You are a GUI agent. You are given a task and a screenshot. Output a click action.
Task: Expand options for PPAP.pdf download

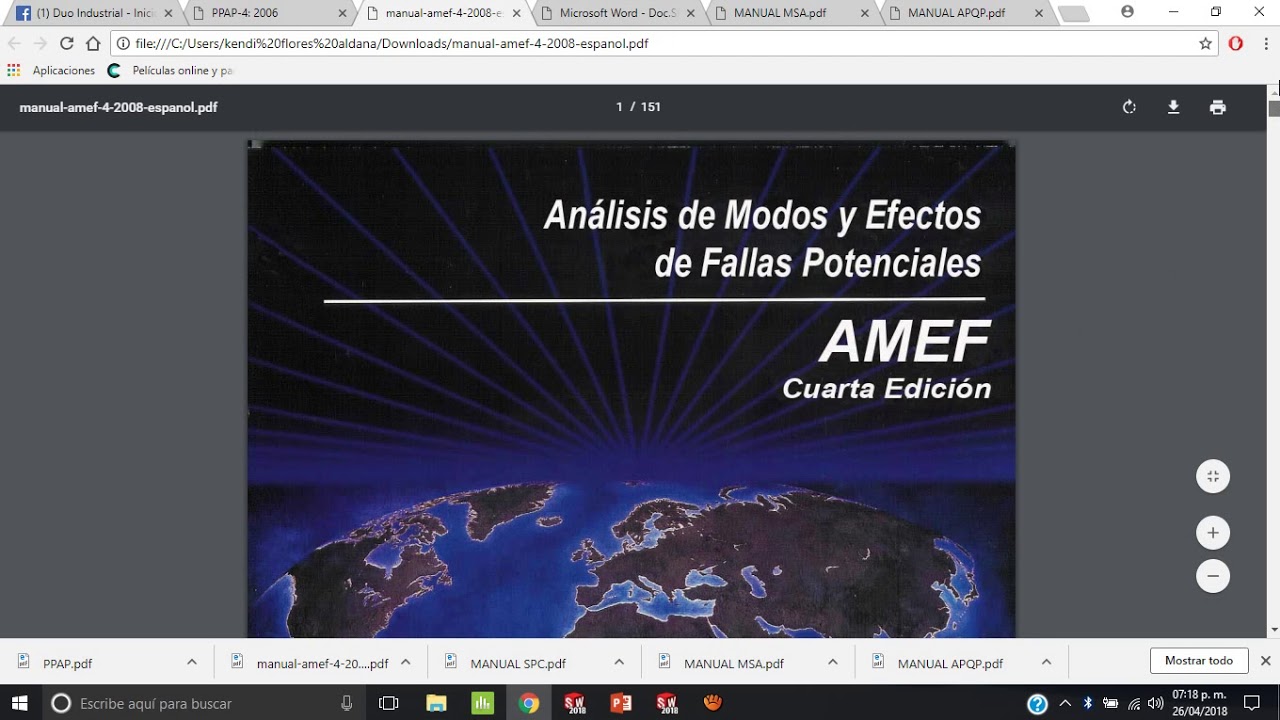coord(191,662)
